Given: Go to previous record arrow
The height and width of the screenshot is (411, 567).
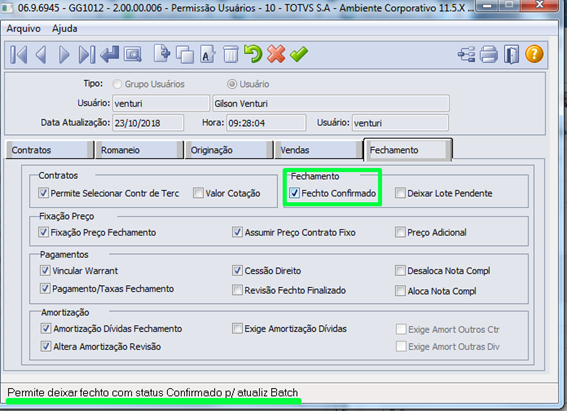Looking at the screenshot, I should [x=41, y=55].
